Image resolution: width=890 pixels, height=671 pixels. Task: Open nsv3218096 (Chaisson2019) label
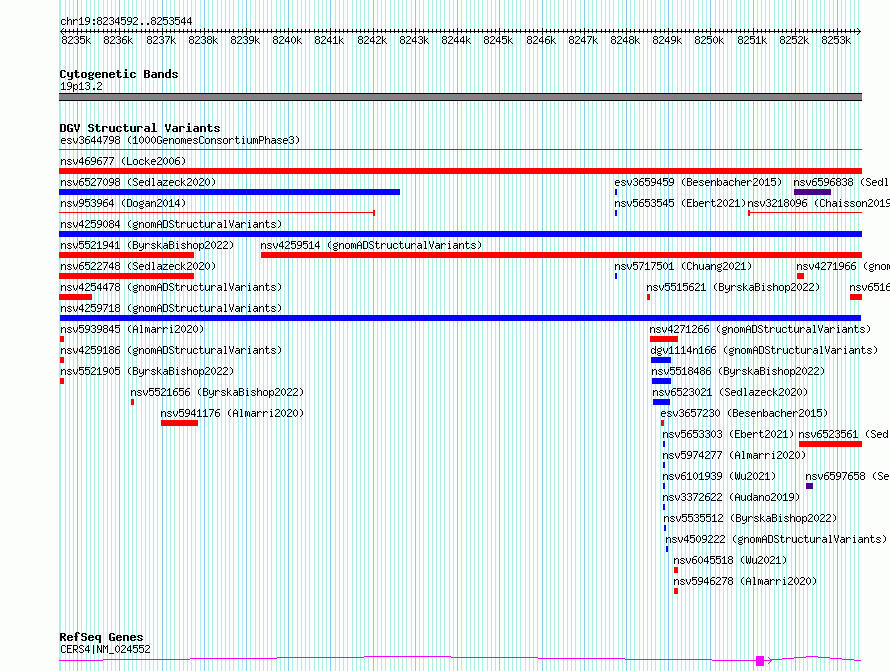pos(818,203)
